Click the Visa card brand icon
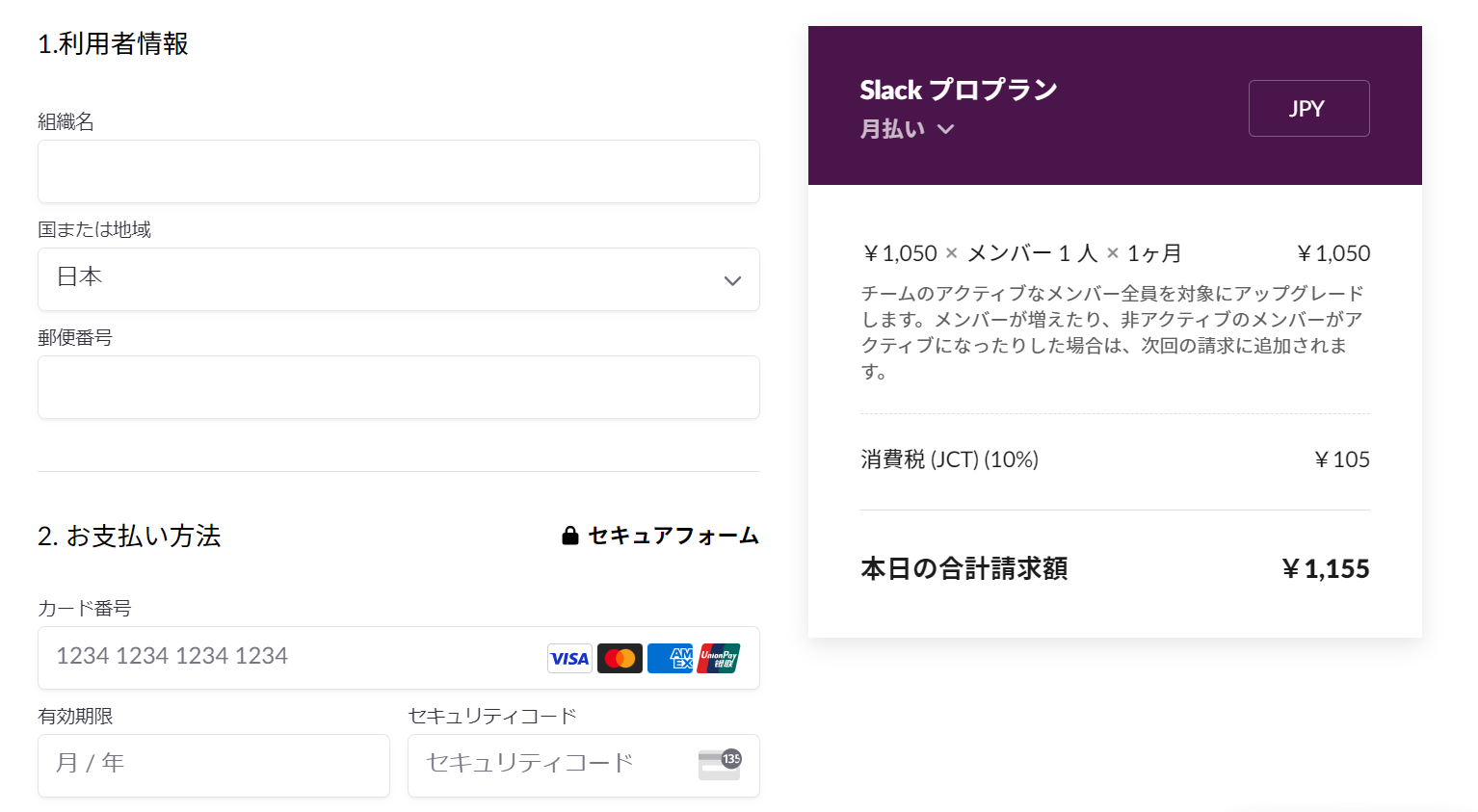This screenshot has height=812, width=1478. [569, 658]
